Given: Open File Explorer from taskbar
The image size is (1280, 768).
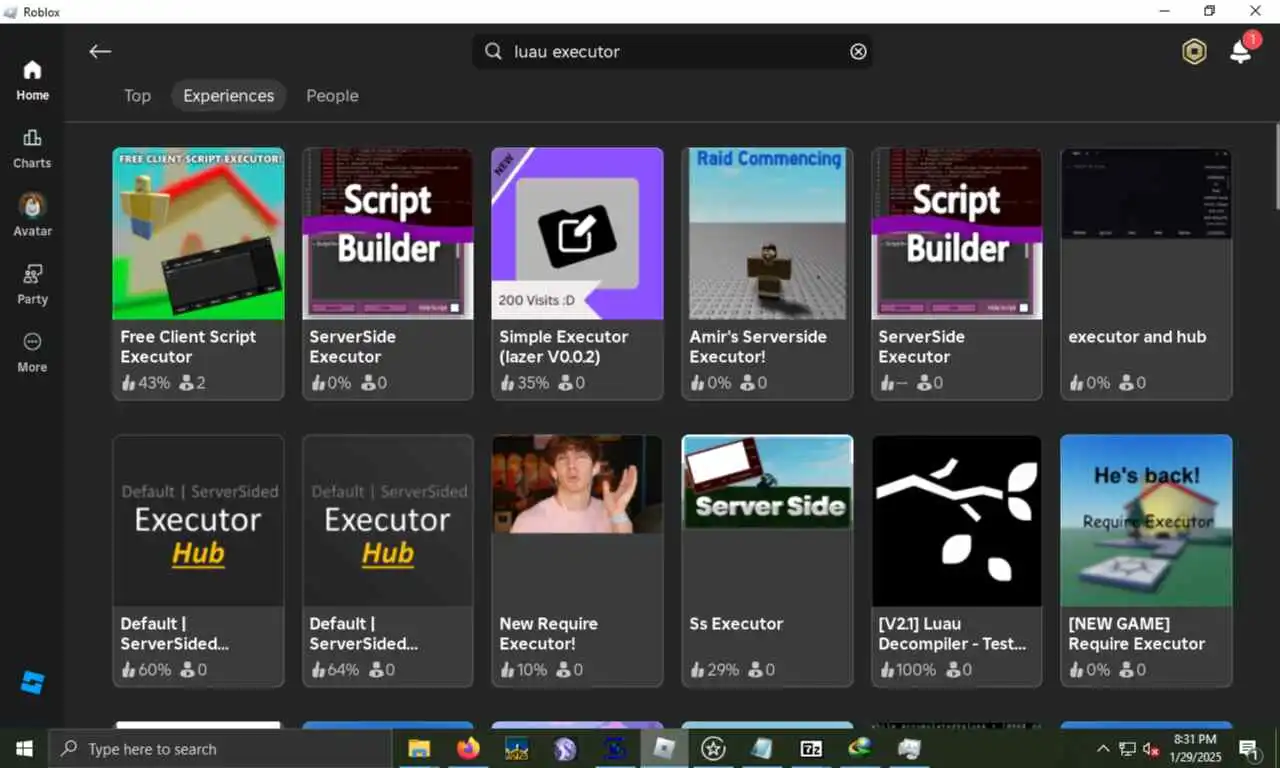Looking at the screenshot, I should [x=419, y=748].
